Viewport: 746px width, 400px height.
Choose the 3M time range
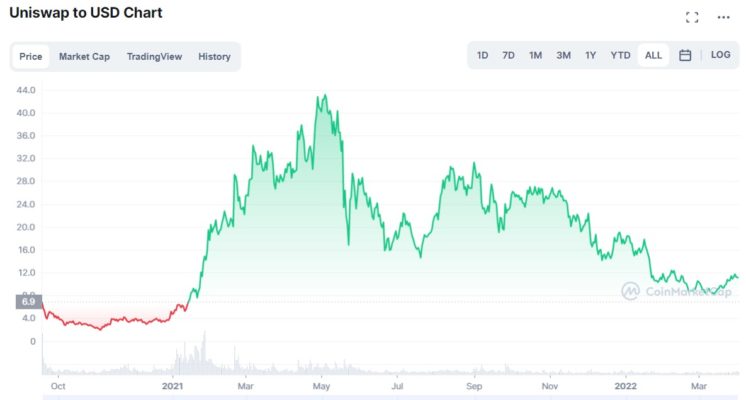(564, 56)
